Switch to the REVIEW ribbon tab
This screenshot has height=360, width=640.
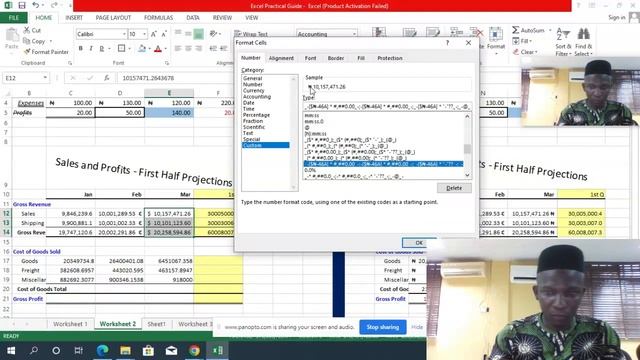[x=222, y=18]
